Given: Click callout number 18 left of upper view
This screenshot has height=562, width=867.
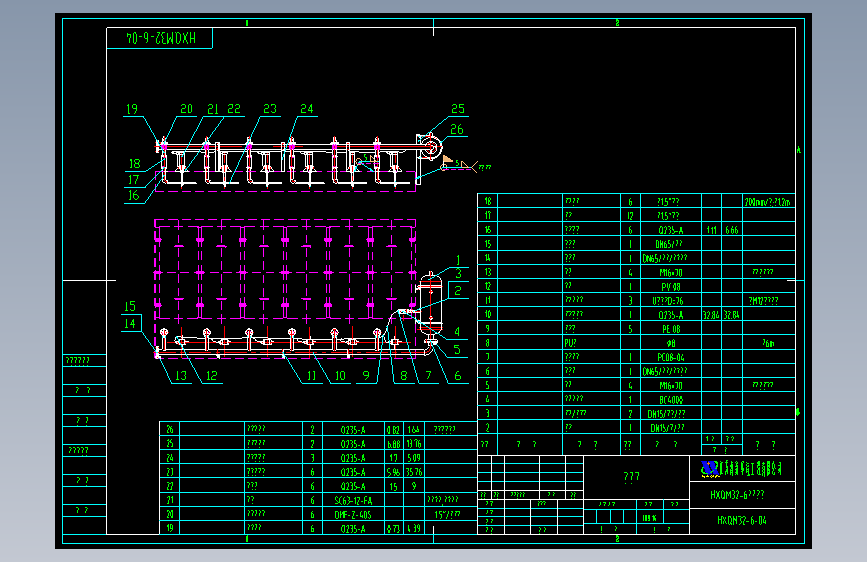Looking at the screenshot, I should [135, 164].
